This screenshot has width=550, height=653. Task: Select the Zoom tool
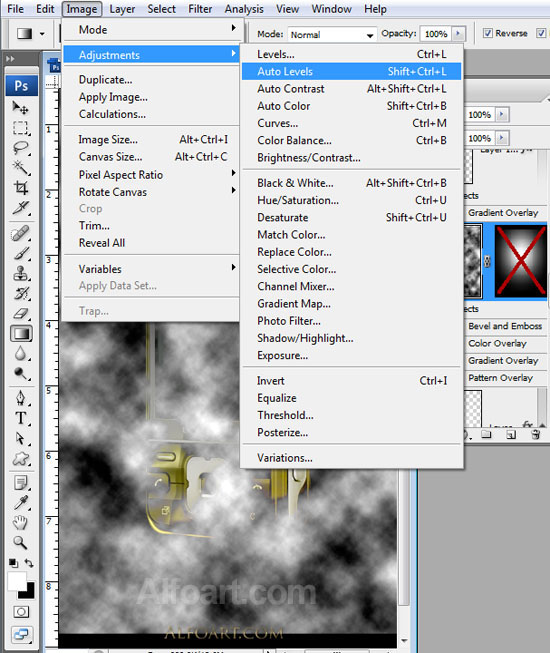pyautogui.click(x=20, y=542)
